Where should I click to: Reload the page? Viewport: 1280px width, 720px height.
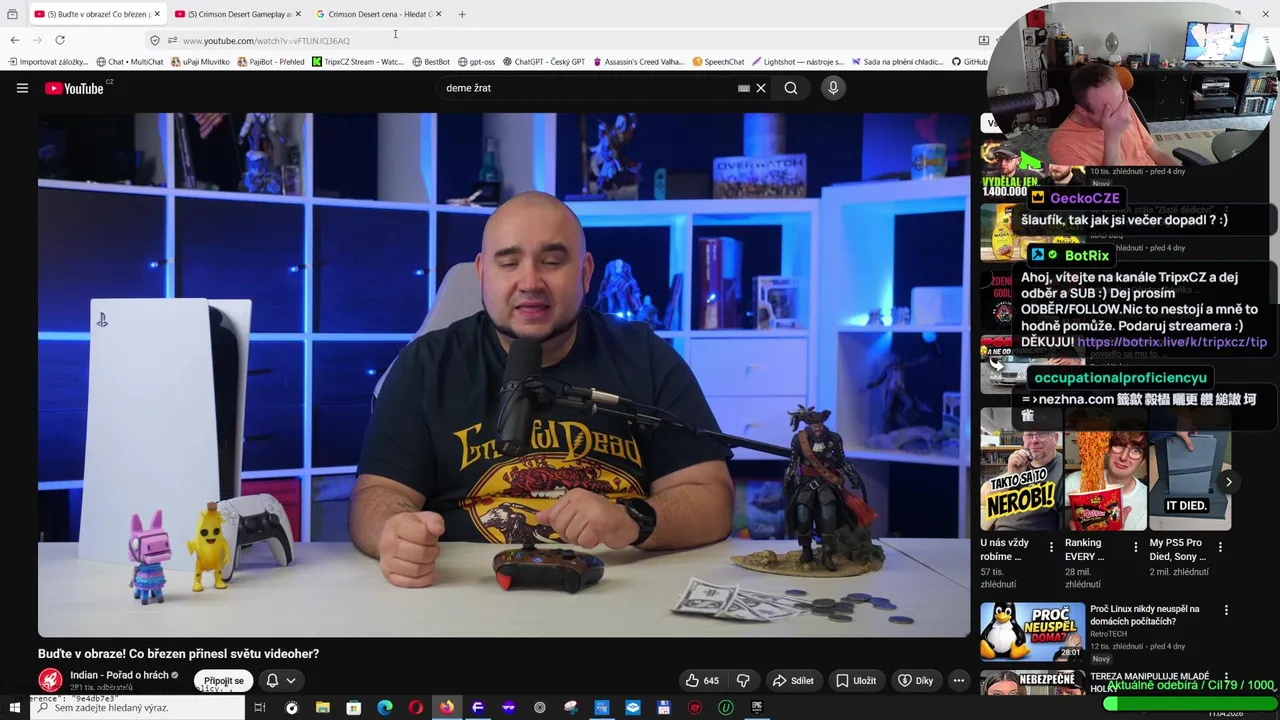[x=60, y=40]
